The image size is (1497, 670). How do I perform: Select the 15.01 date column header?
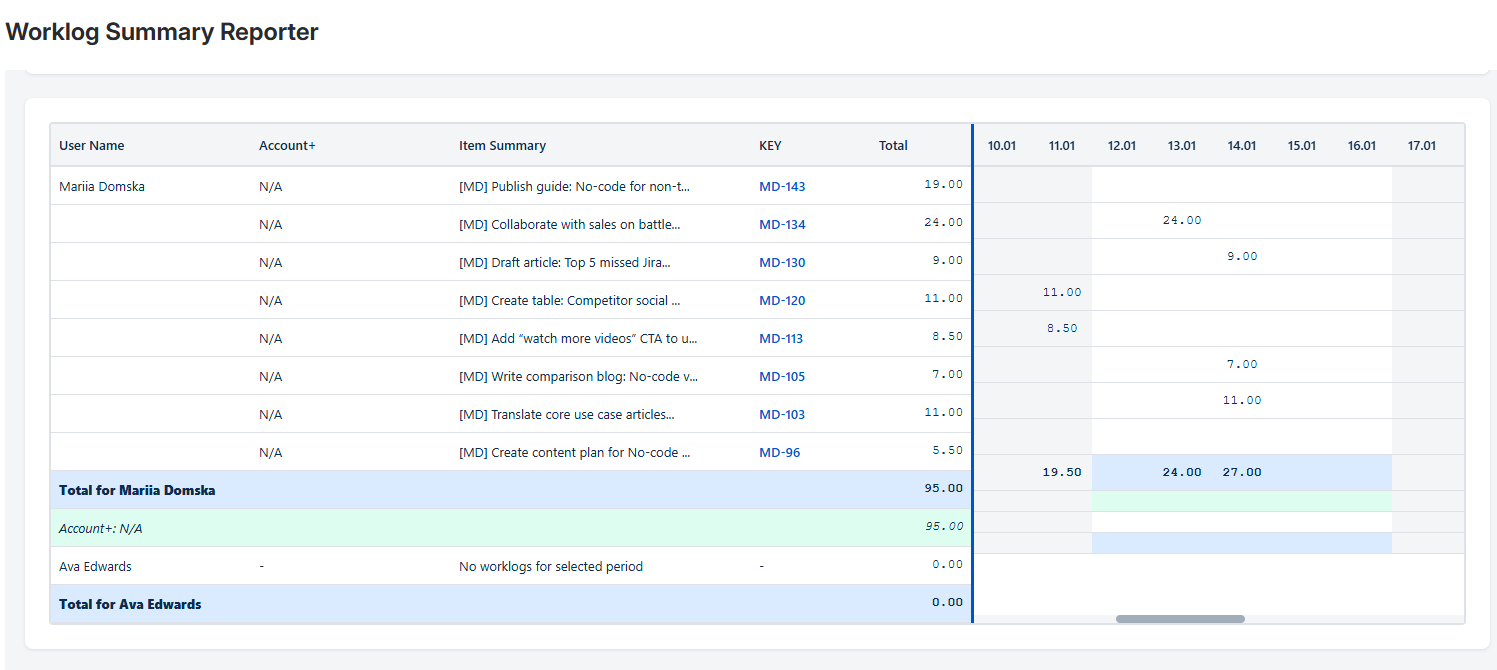tap(1302, 145)
